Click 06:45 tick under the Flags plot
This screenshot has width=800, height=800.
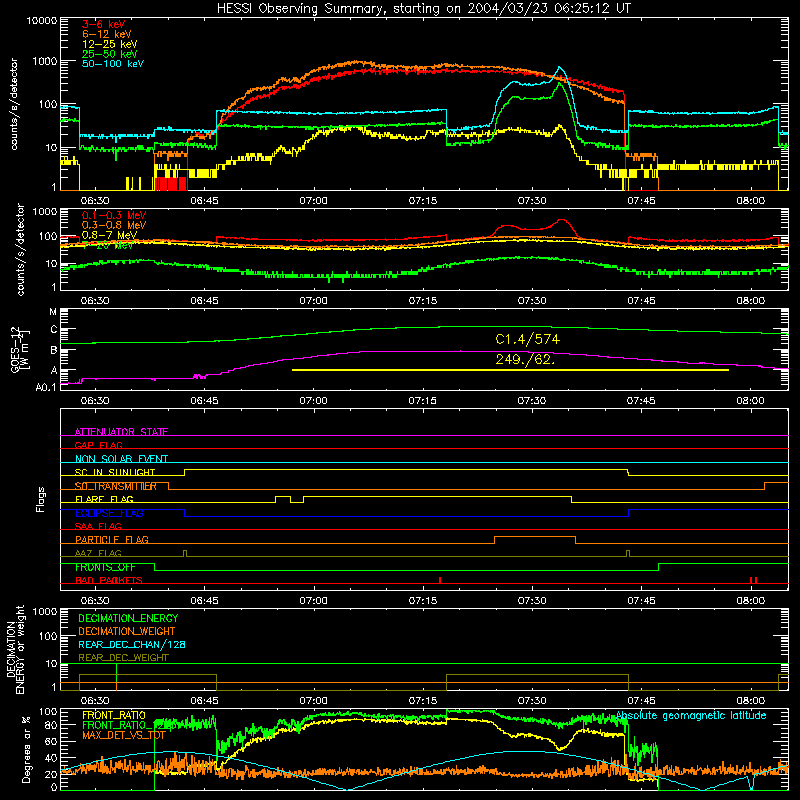pos(204,601)
